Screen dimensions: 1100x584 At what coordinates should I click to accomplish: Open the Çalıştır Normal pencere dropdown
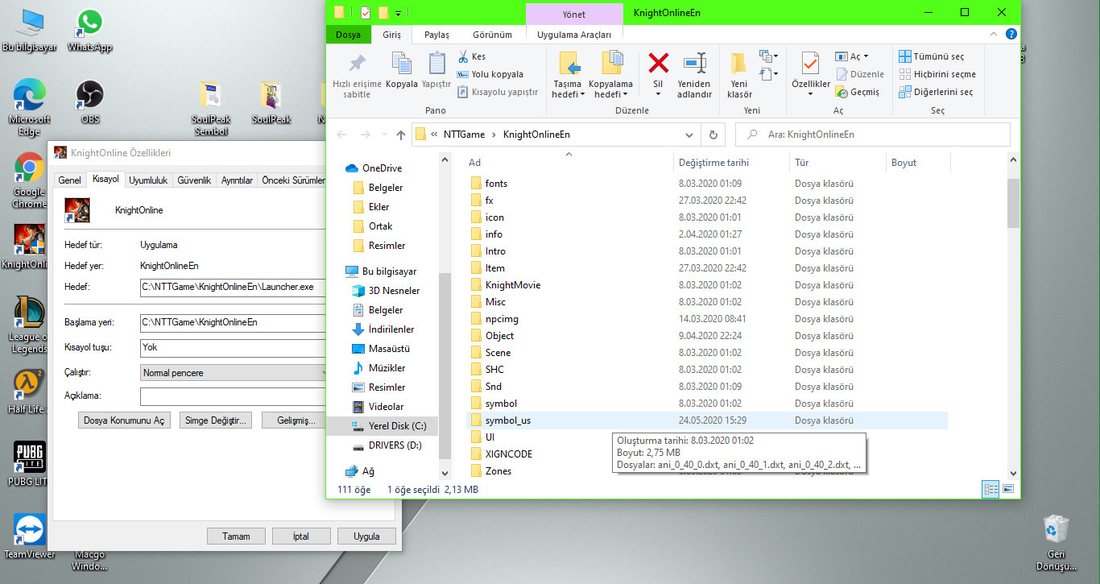click(x=234, y=373)
